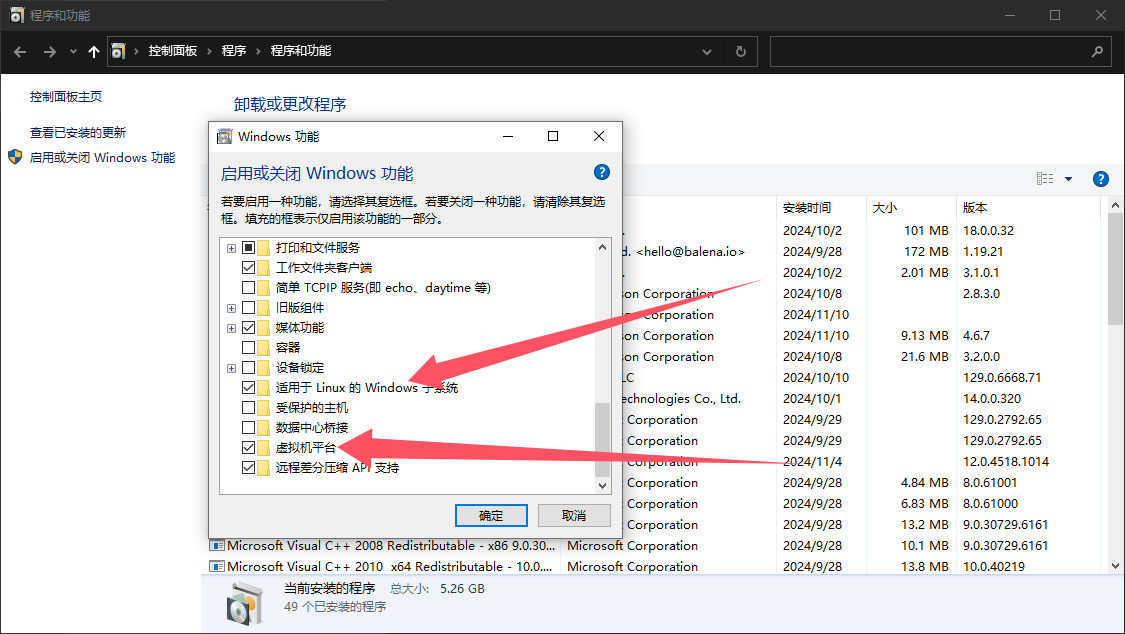Select 控制面板 in the breadcrumb path
This screenshot has width=1125, height=634.
[x=172, y=51]
